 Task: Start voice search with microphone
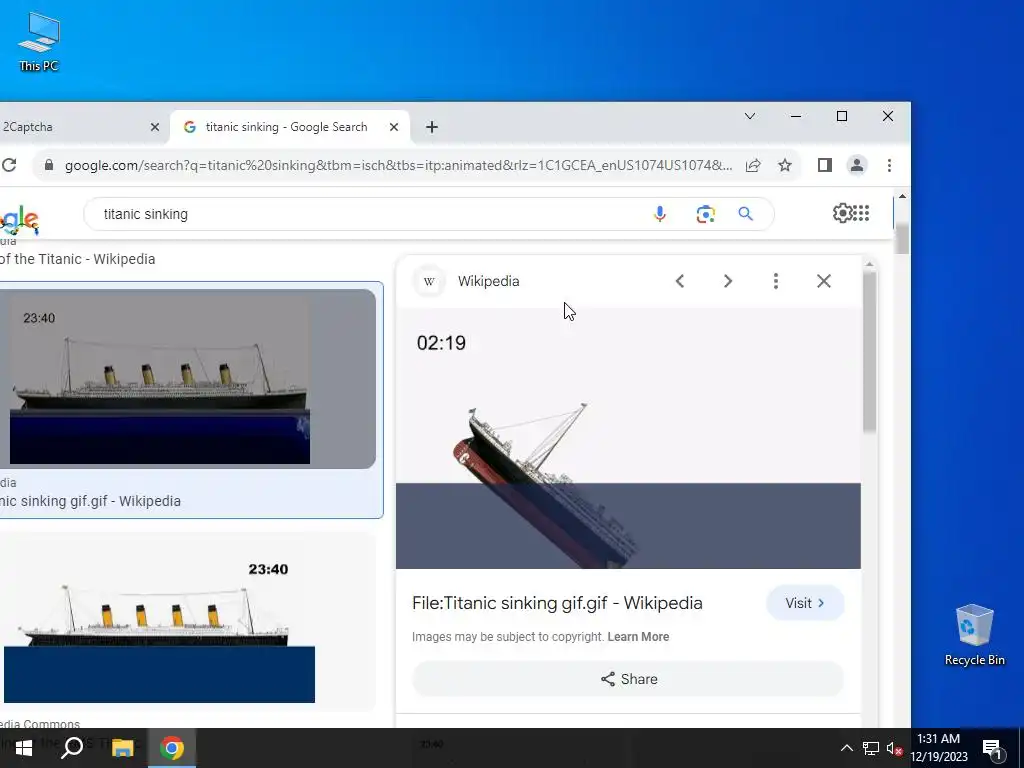point(660,214)
